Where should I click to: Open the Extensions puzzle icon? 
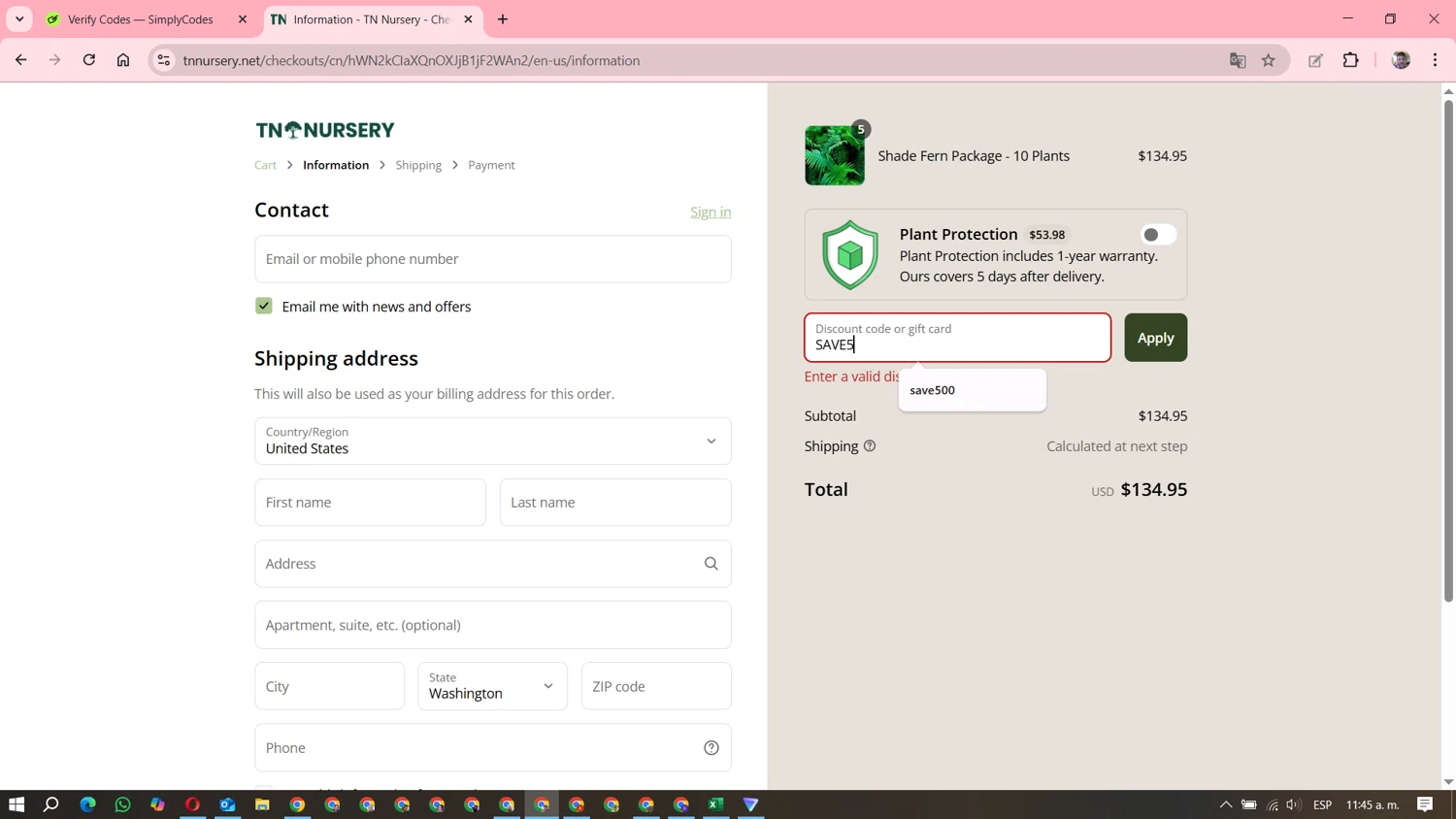coord(1351,60)
